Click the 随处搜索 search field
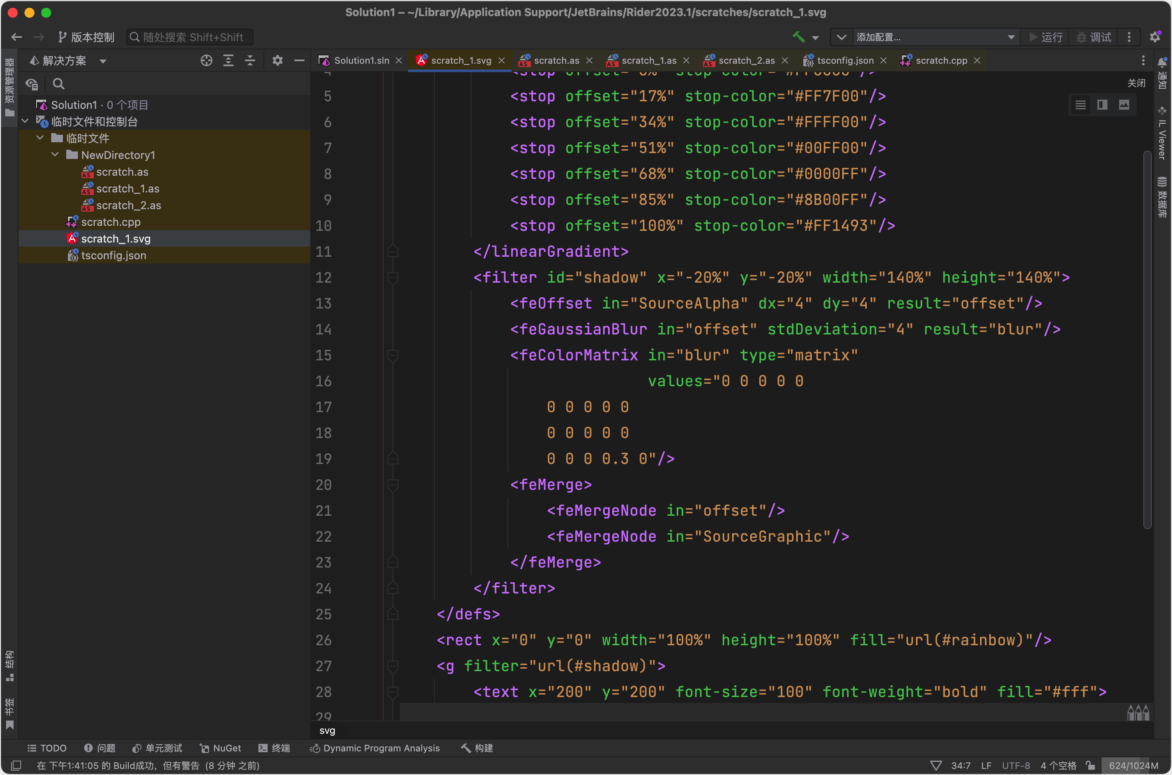 click(x=191, y=37)
